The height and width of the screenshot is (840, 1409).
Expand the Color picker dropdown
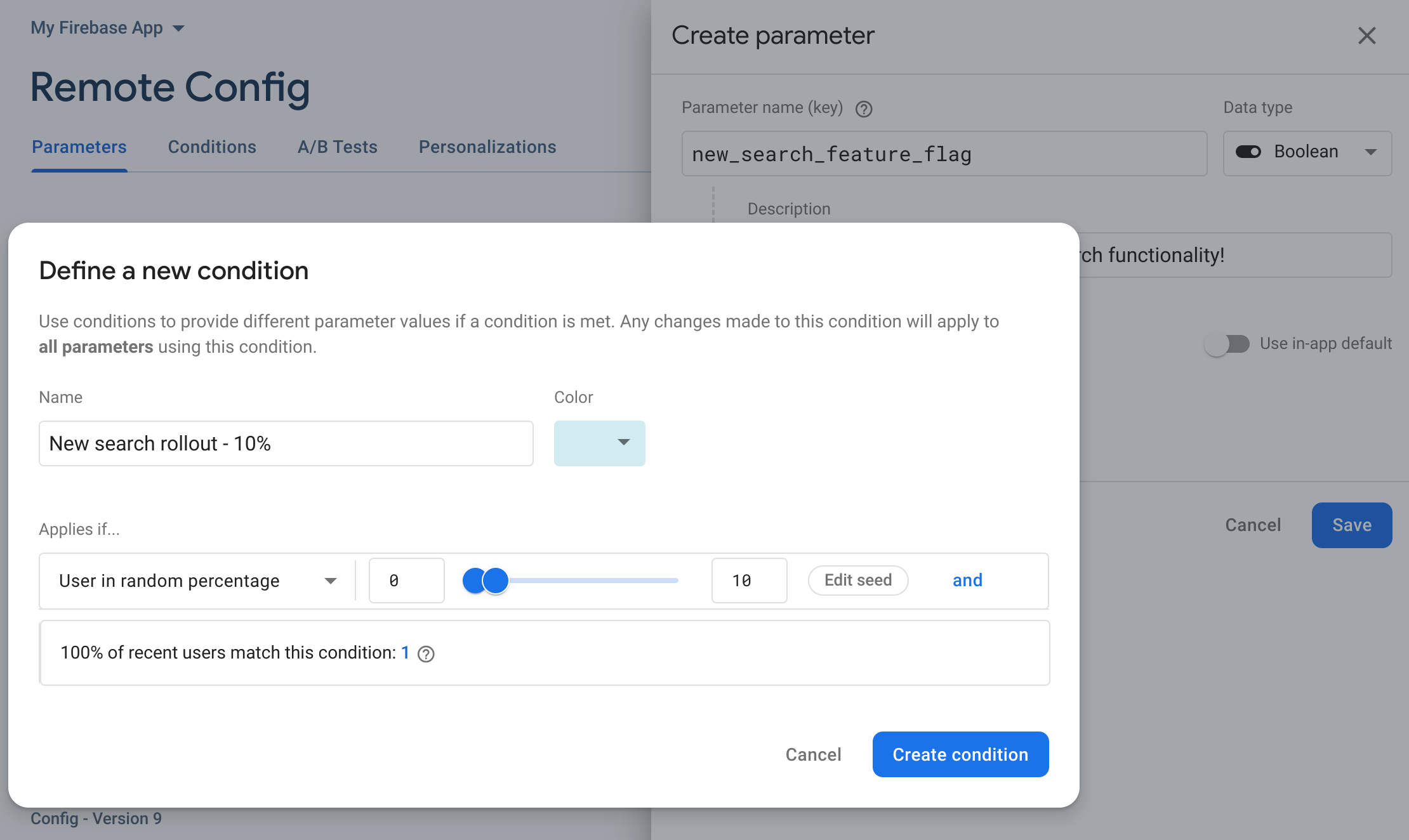click(x=599, y=443)
